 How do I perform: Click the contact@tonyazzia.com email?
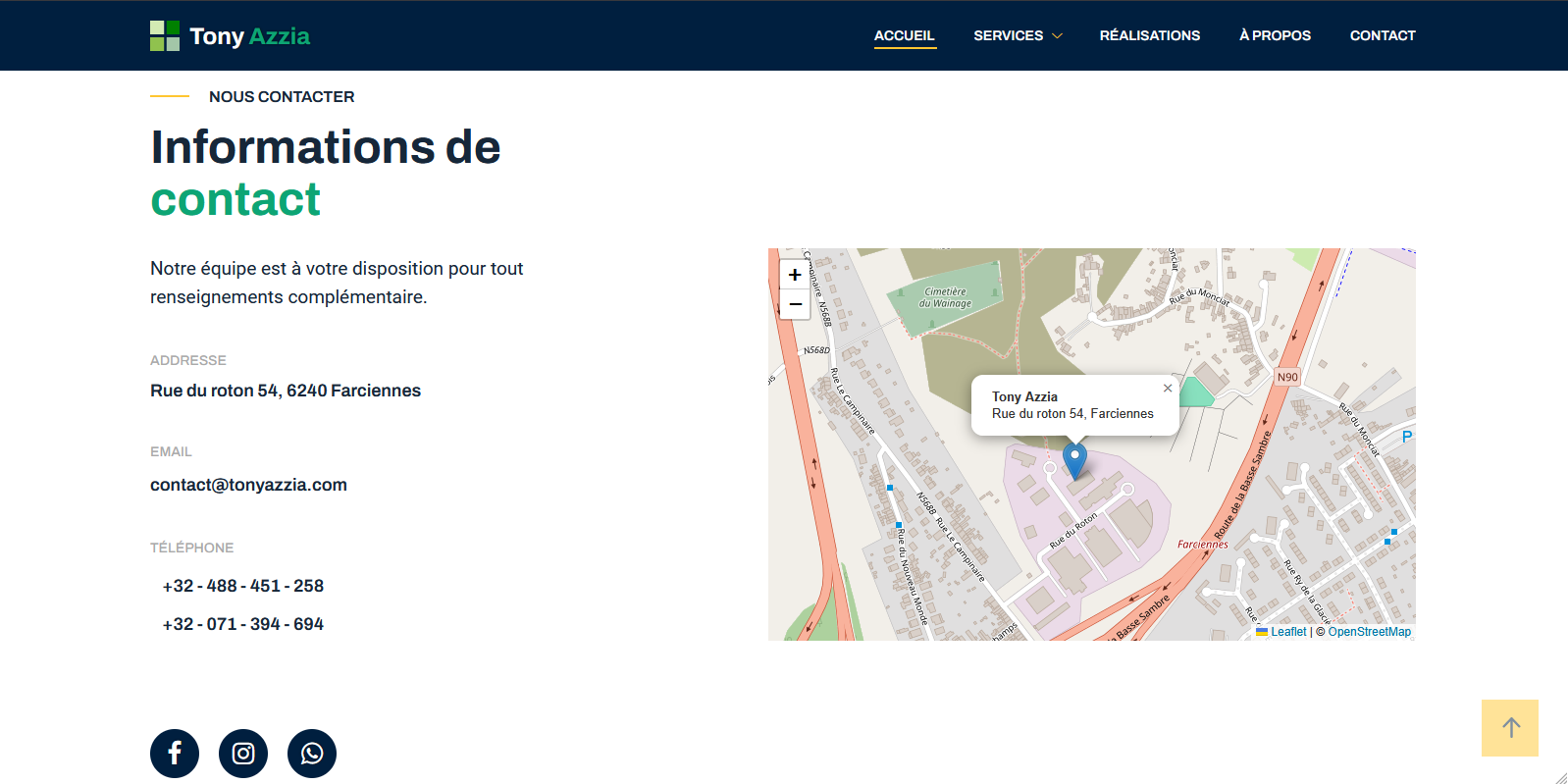(x=248, y=485)
